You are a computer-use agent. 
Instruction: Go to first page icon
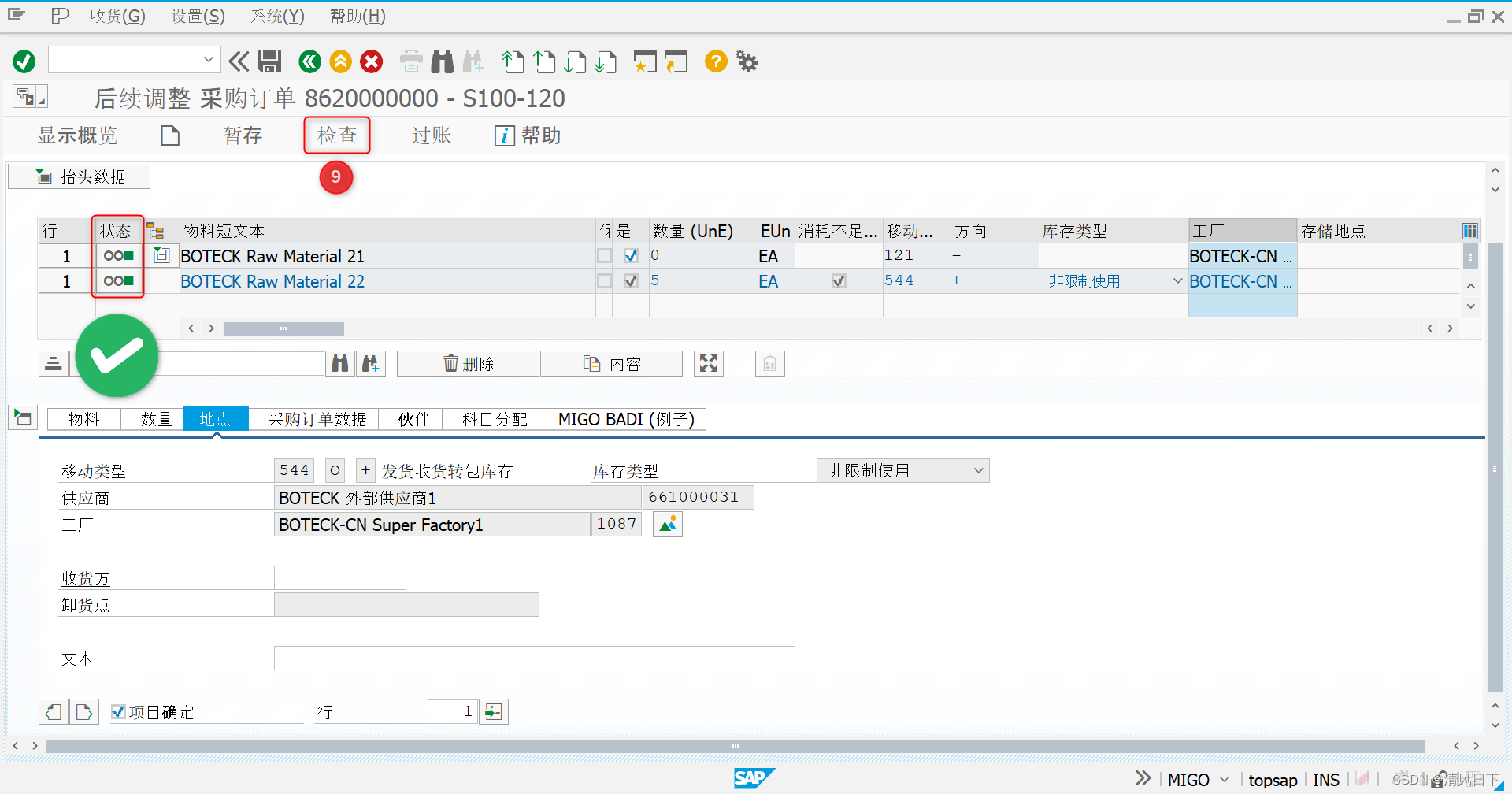click(x=513, y=61)
